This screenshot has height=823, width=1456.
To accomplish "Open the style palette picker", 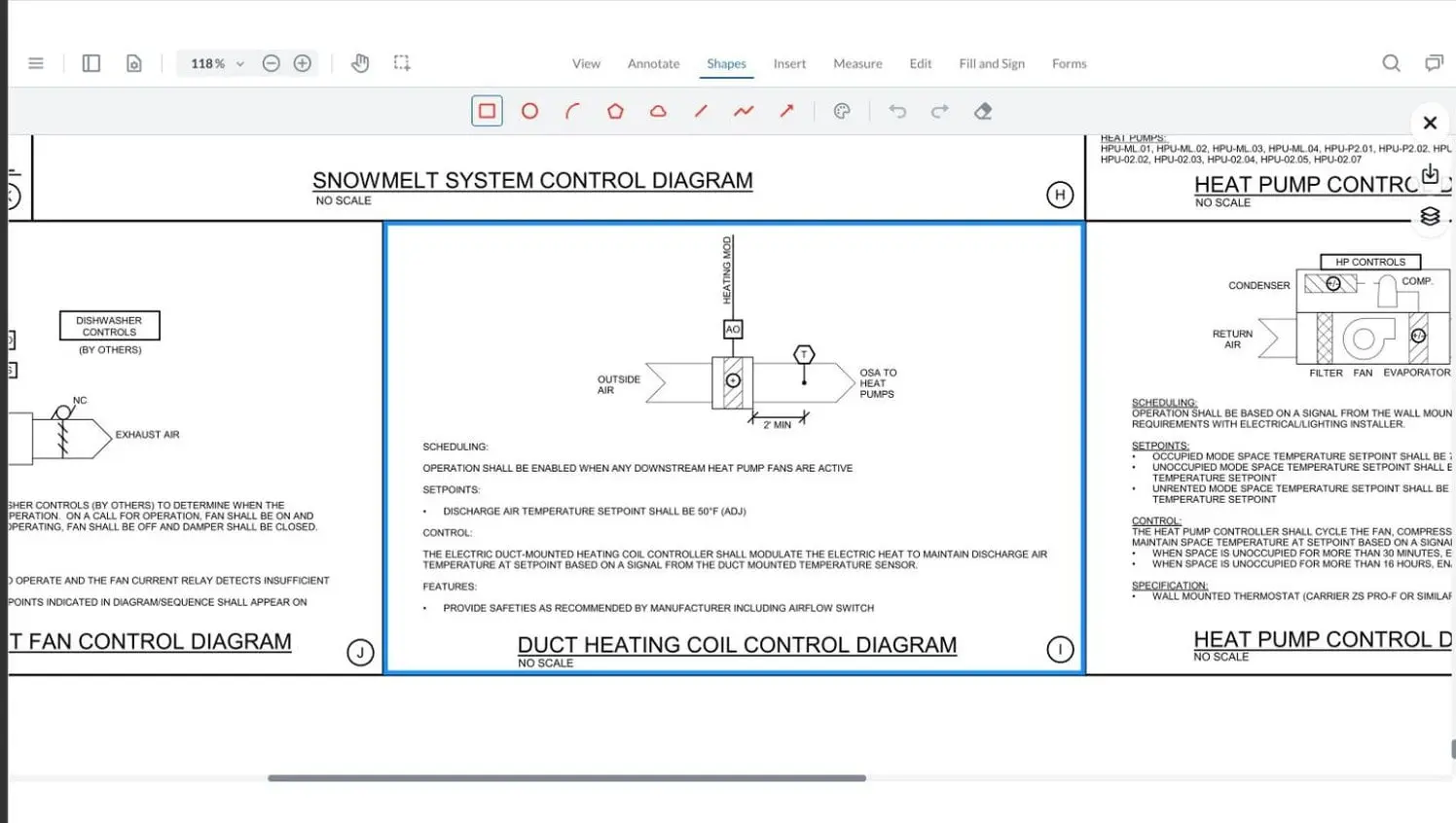I will 842,111.
